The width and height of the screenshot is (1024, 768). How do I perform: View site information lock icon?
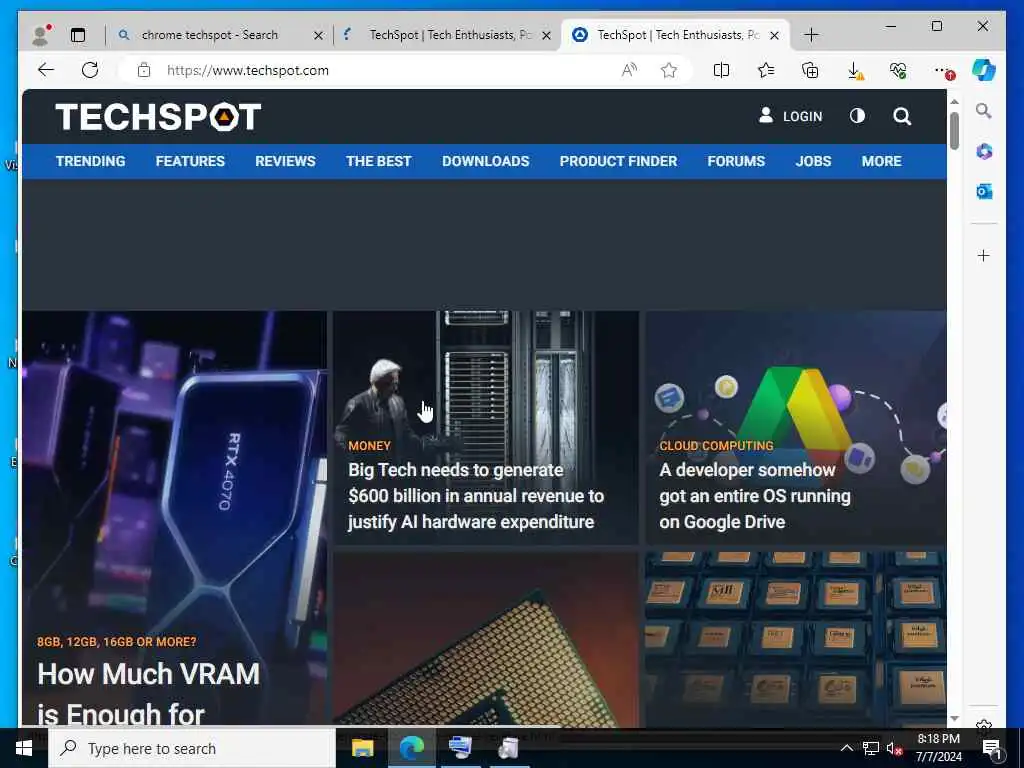tap(144, 70)
